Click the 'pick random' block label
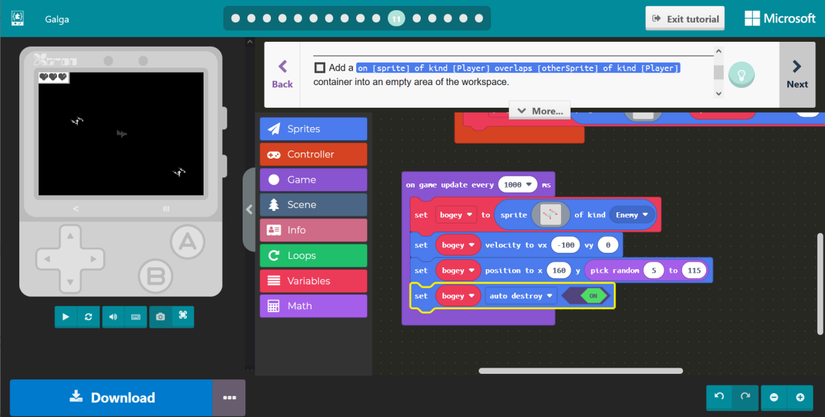This screenshot has height=417, width=825. coord(615,270)
